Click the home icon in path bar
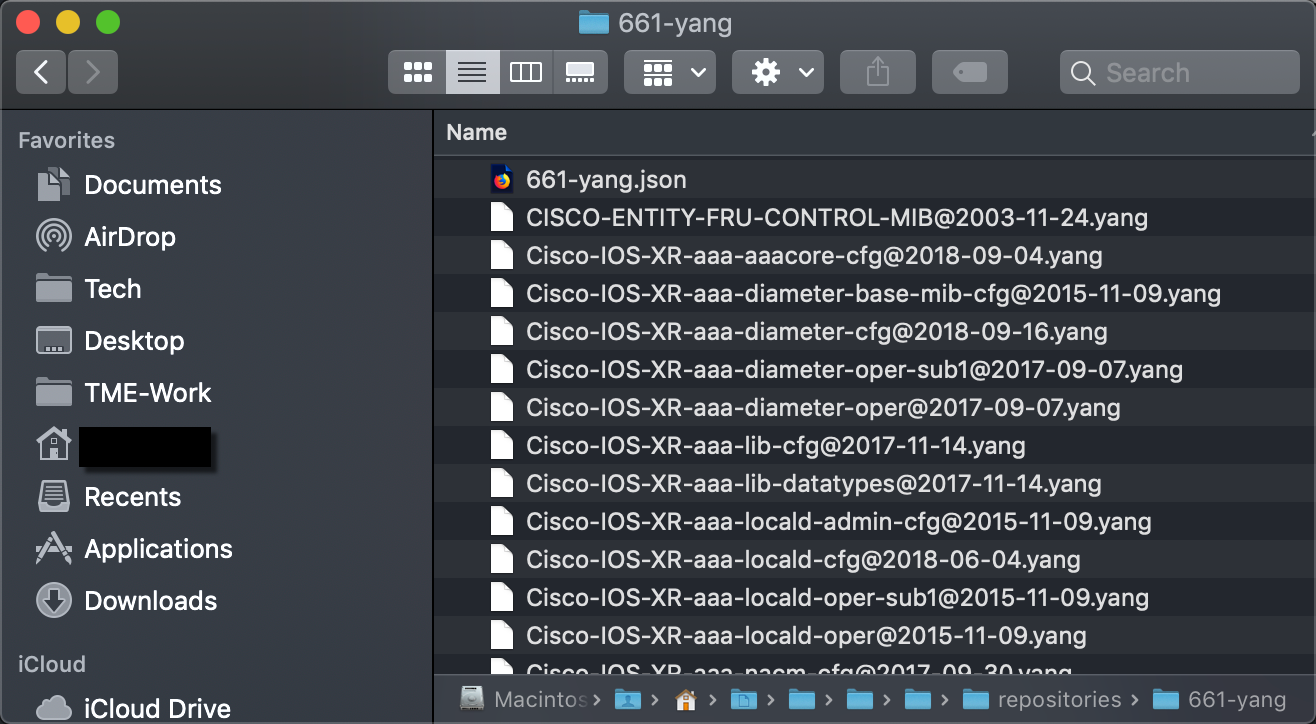This screenshot has width=1316, height=724. click(685, 700)
